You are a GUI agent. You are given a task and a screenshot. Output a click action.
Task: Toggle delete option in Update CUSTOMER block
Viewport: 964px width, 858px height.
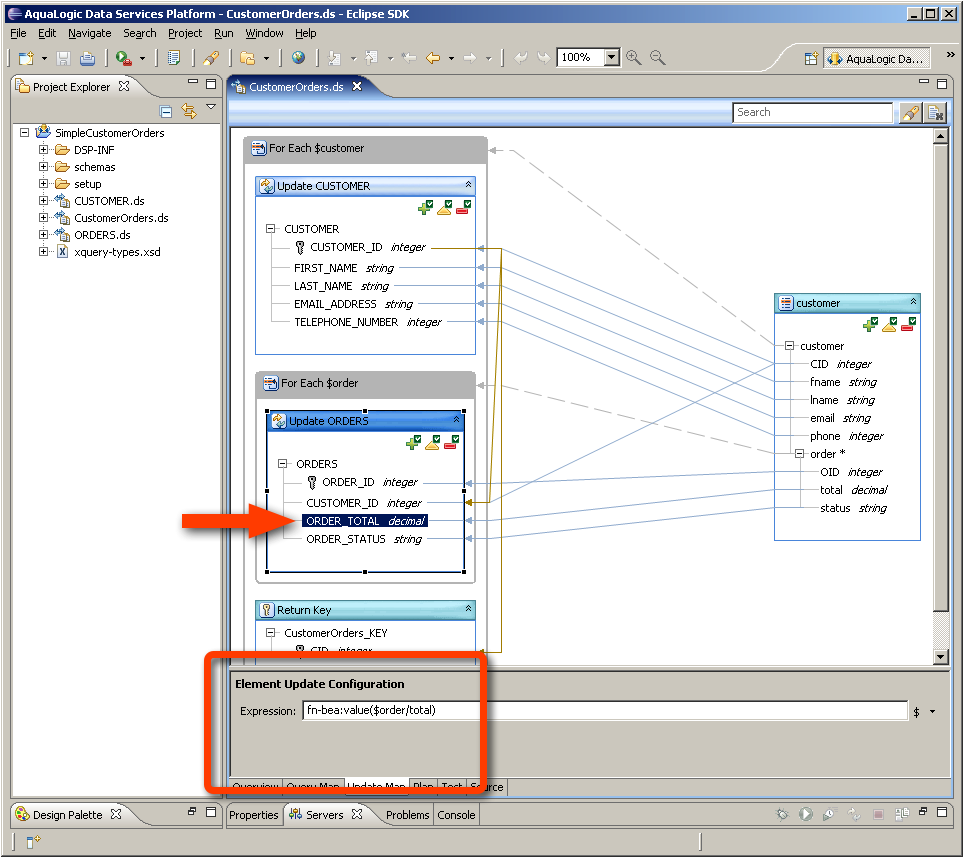(x=464, y=208)
